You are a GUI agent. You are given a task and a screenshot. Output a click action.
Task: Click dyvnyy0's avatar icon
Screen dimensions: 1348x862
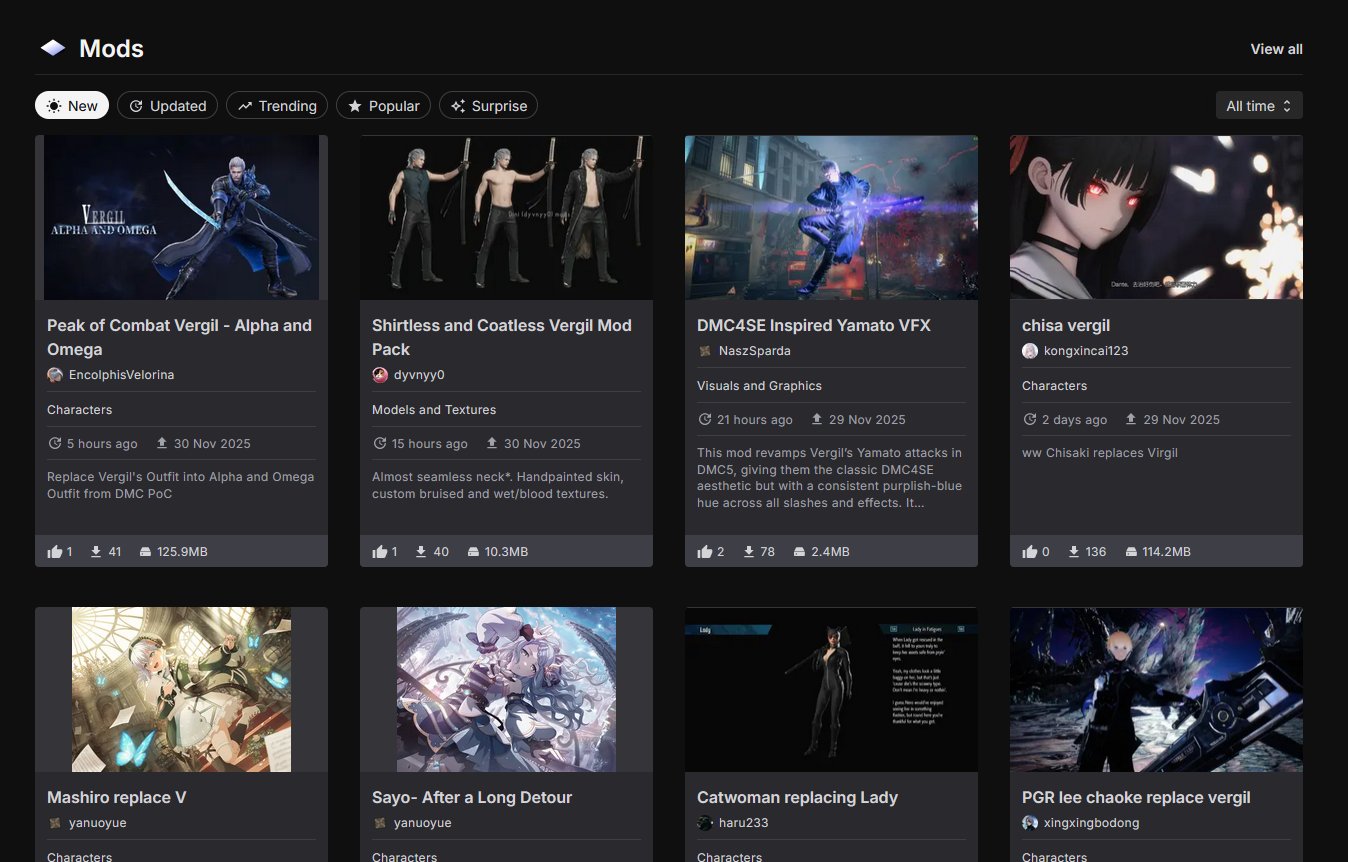point(380,375)
